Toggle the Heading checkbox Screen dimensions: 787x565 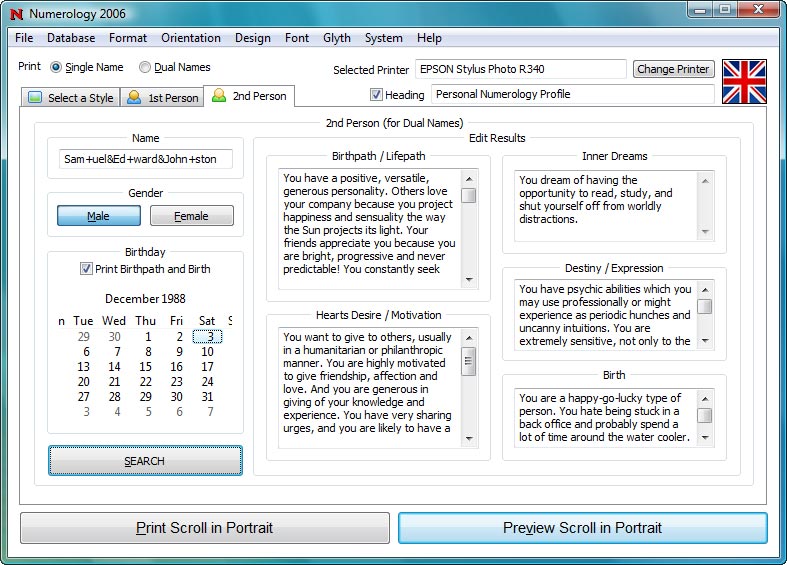point(376,94)
